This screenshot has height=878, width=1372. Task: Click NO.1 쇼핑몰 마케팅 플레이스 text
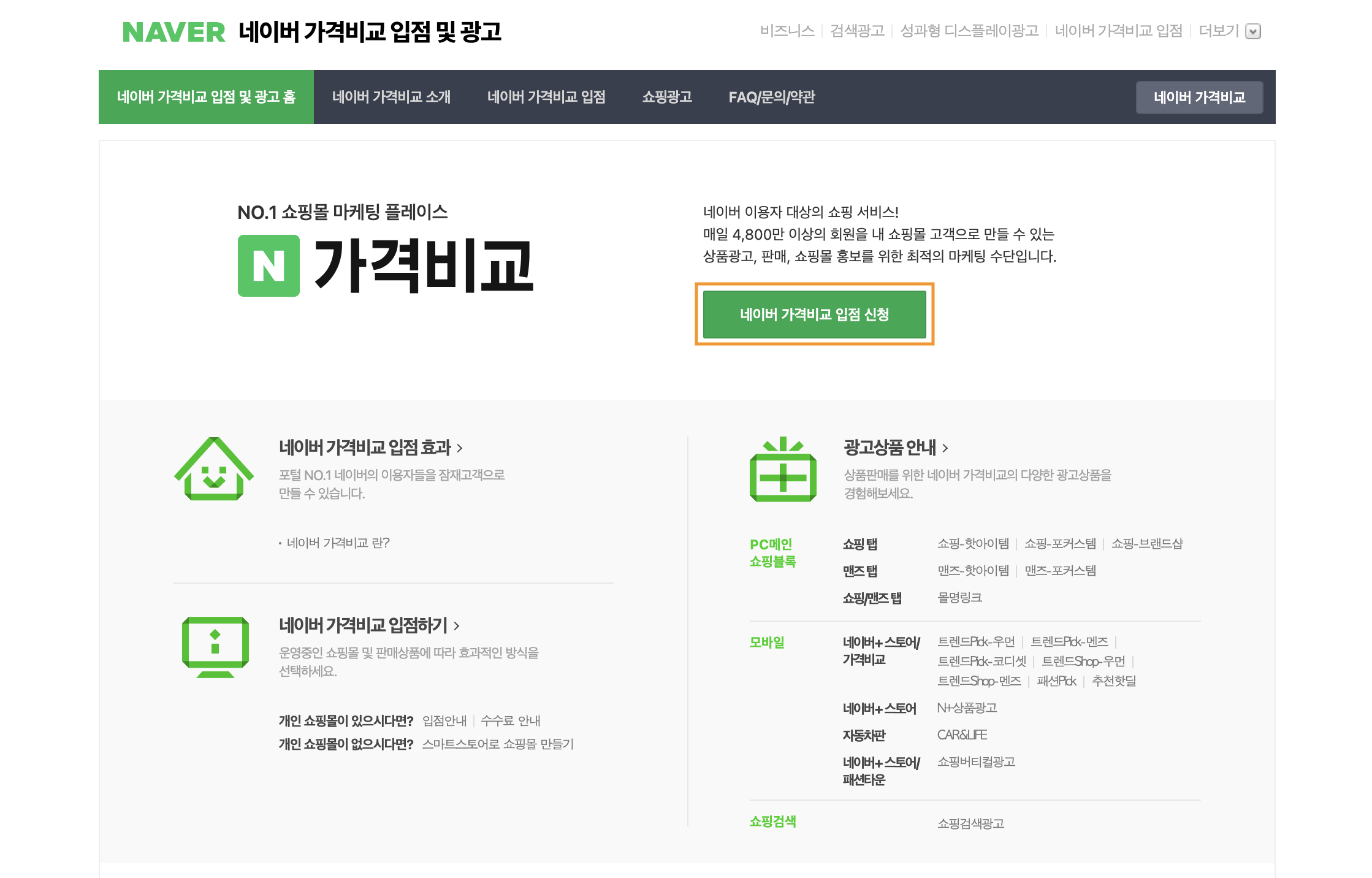click(x=342, y=212)
